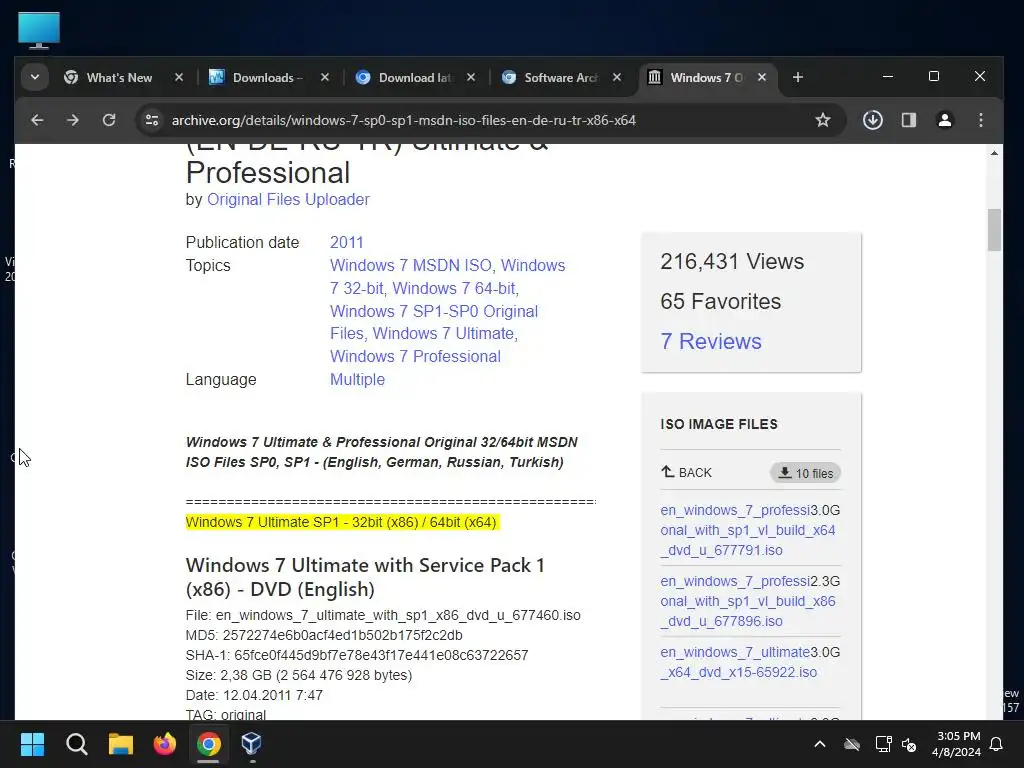Open Original Files Uploader profile link
The height and width of the screenshot is (768, 1024).
[x=288, y=200]
